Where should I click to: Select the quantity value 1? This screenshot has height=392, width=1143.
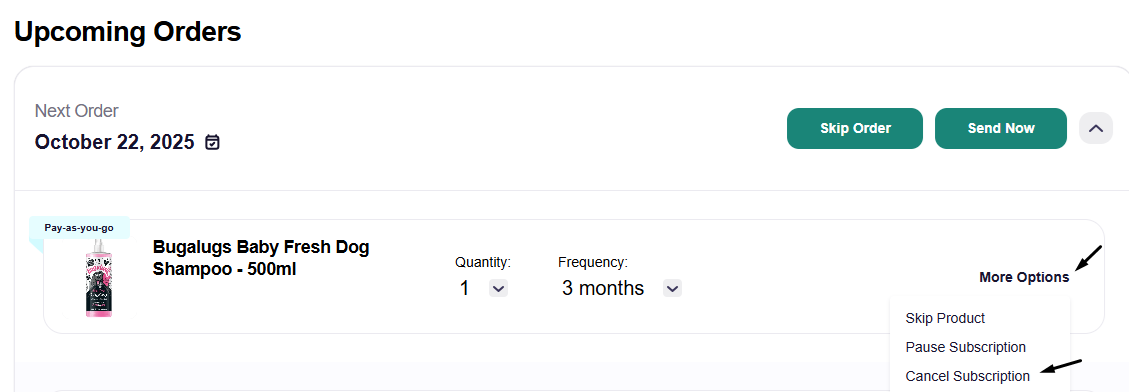464,289
